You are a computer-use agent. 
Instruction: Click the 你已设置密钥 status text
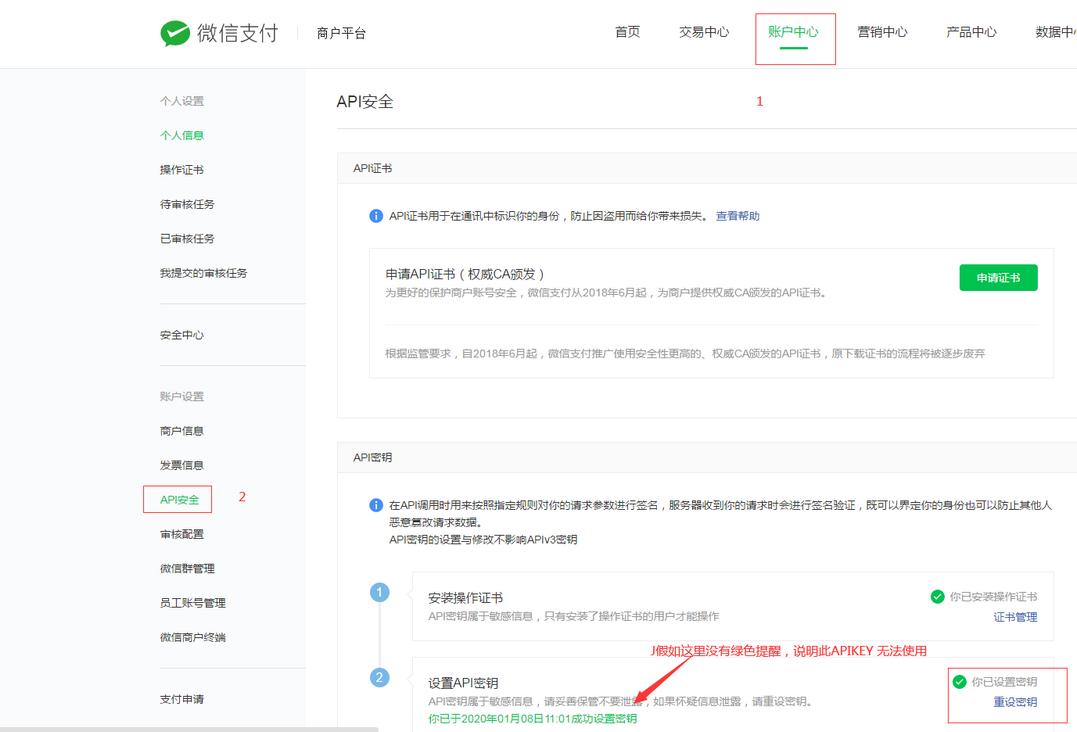click(1004, 682)
